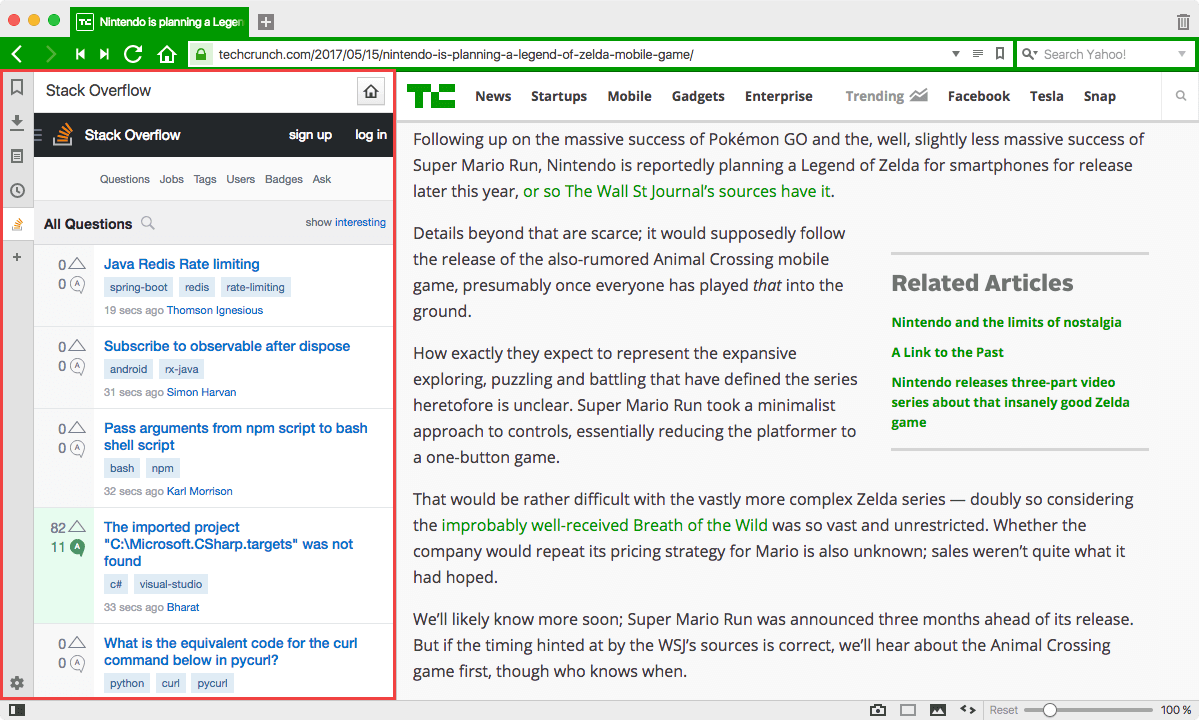This screenshot has width=1199, height=720.
Task: Open the Bookmarks panel in the sidebar
Action: click(x=17, y=87)
